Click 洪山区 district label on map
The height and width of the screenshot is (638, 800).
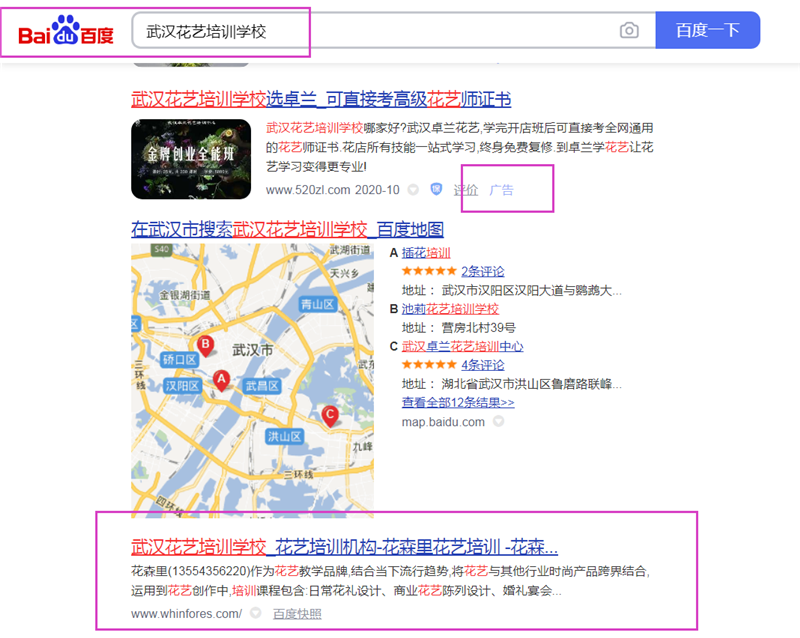(x=285, y=436)
